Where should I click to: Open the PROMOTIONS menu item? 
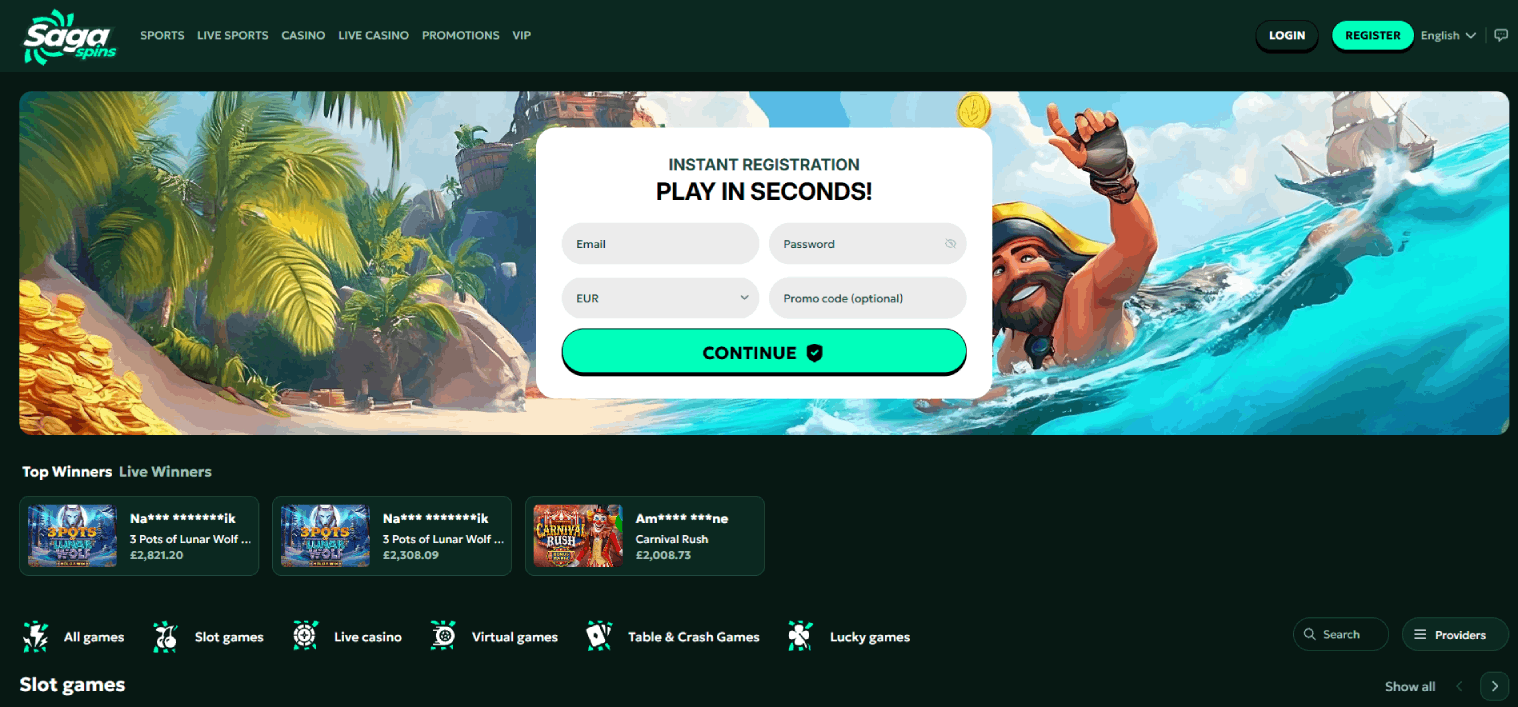click(460, 35)
